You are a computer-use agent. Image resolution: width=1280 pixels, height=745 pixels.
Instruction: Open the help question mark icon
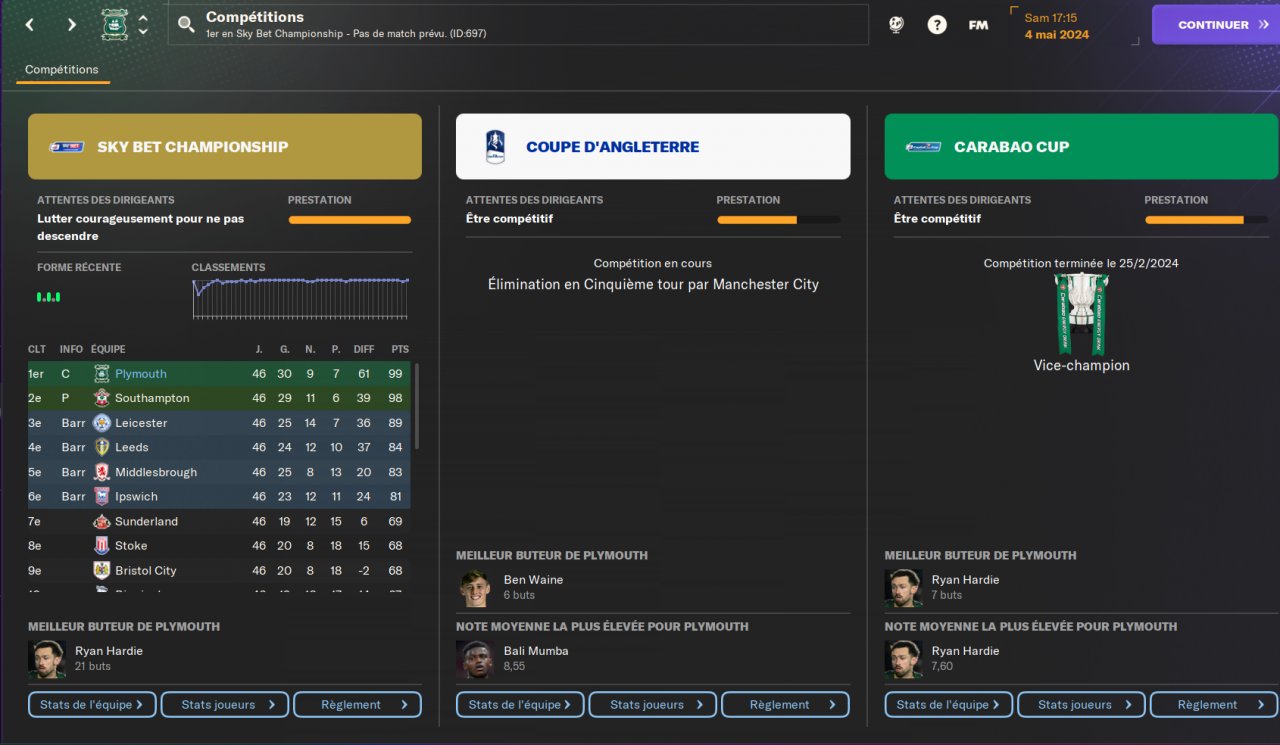(937, 25)
